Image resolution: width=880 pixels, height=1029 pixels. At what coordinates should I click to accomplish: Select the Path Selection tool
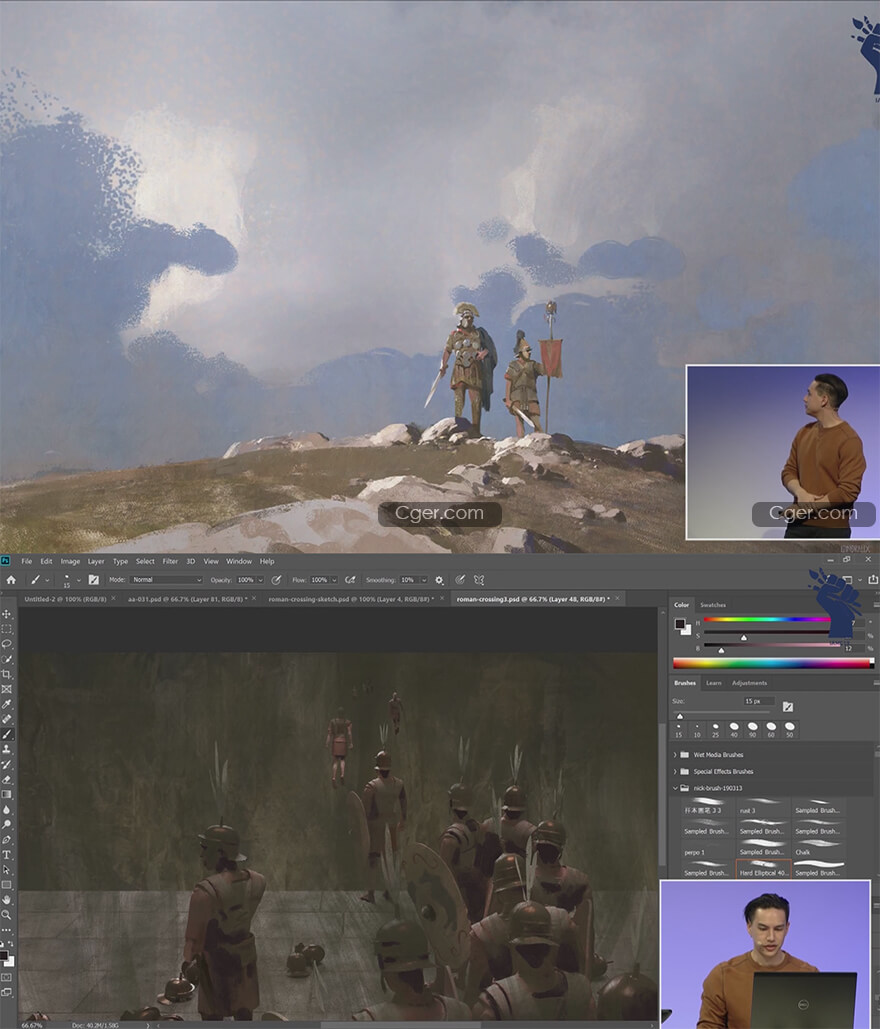pos(7,870)
